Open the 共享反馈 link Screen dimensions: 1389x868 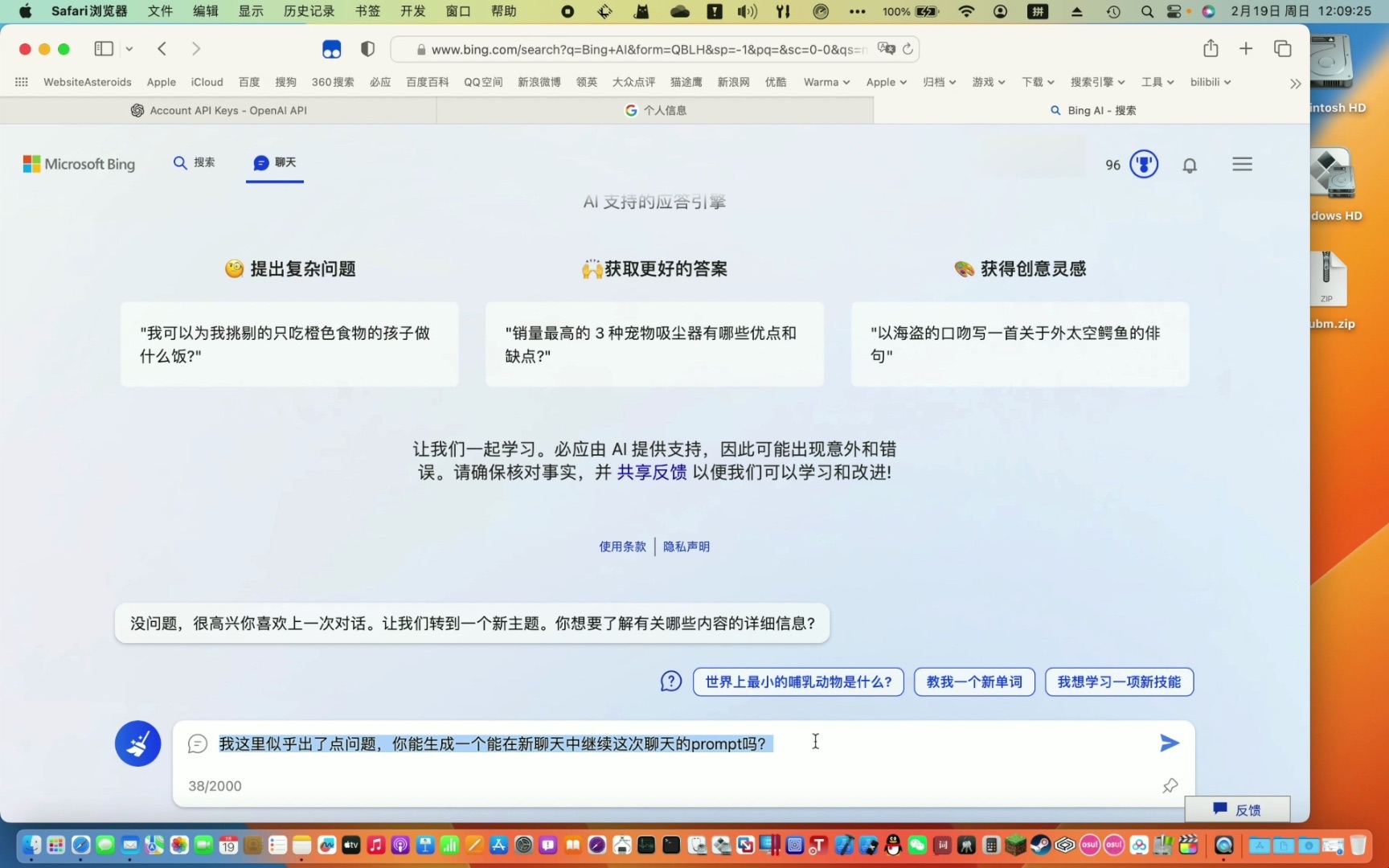pos(651,473)
